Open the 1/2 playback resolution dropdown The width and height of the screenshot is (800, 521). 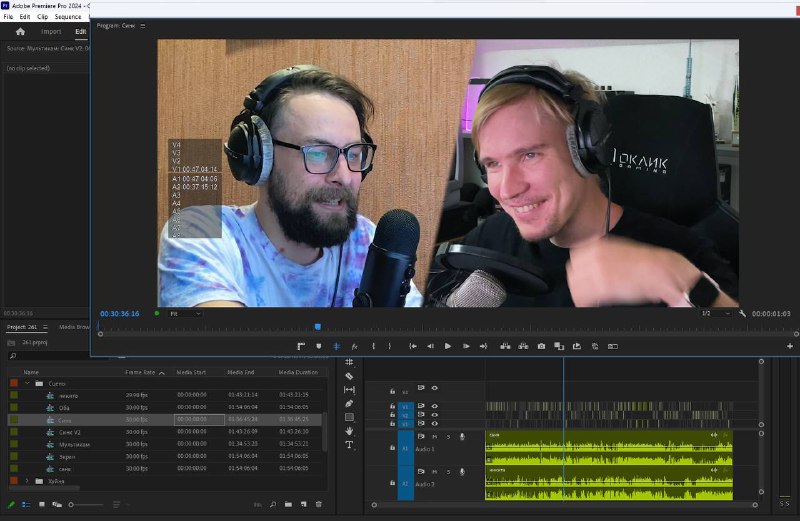[716, 313]
